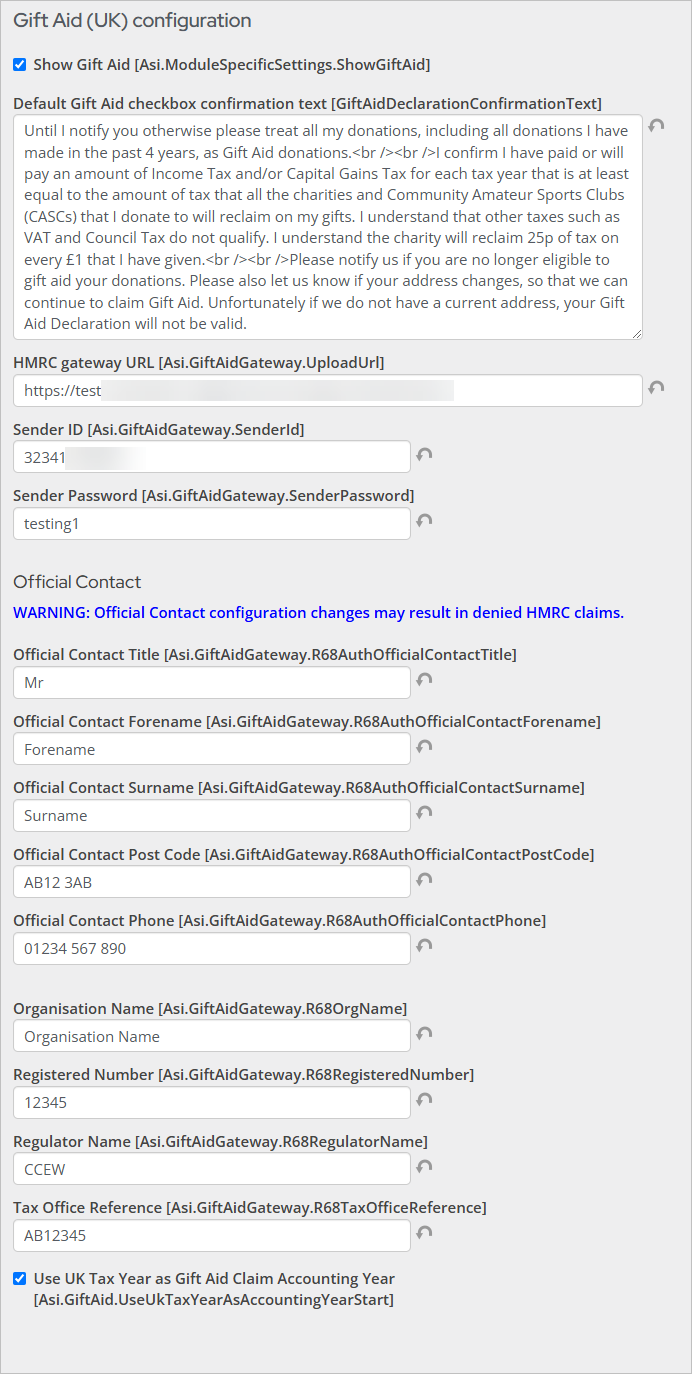
Task: Grab the text area resize handle
Action: click(x=637, y=334)
